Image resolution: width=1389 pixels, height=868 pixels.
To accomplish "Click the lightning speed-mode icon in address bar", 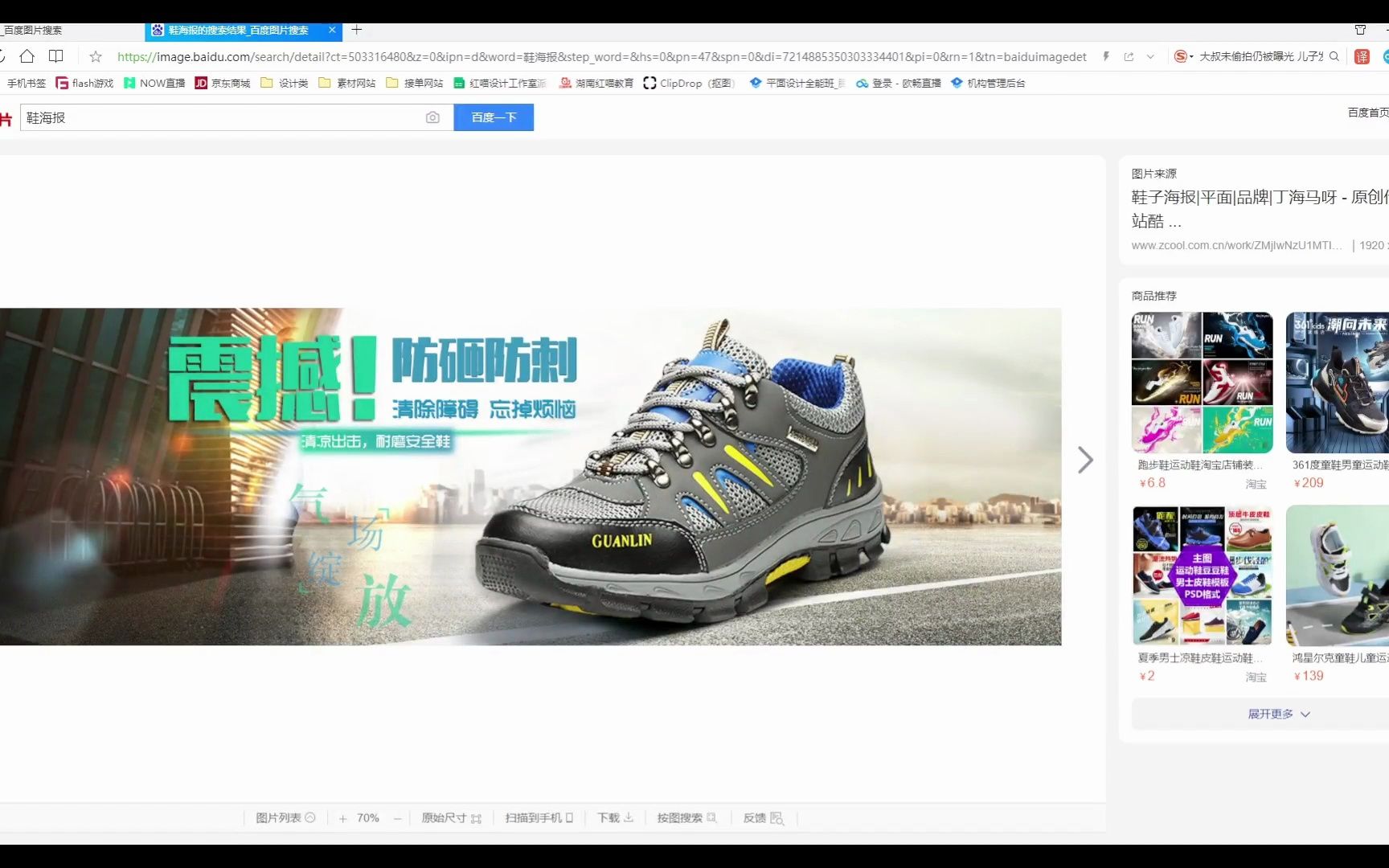I will point(1106,56).
